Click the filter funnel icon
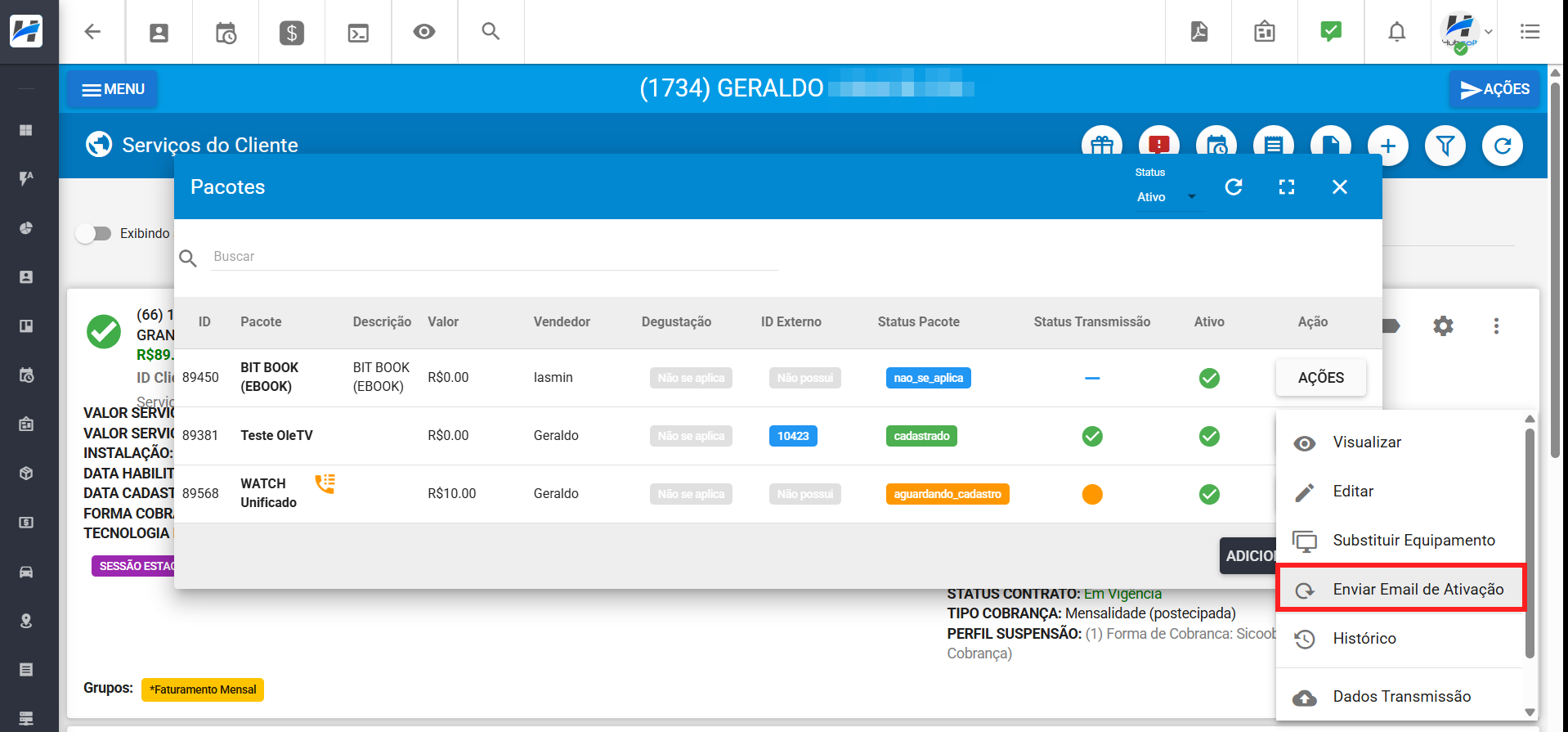 pyautogui.click(x=1445, y=146)
